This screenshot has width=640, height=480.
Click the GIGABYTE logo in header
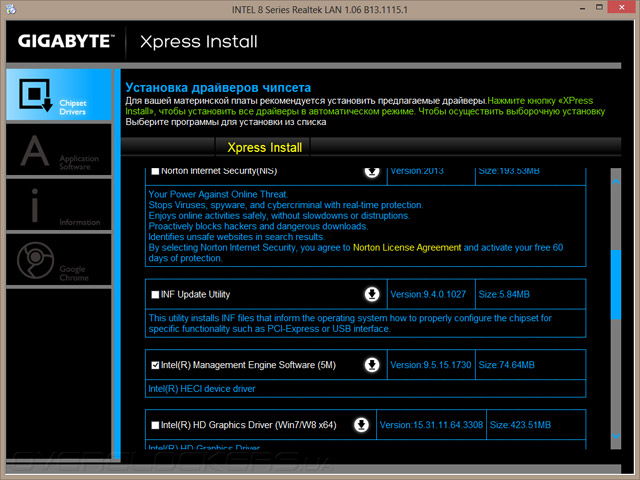coord(66,41)
